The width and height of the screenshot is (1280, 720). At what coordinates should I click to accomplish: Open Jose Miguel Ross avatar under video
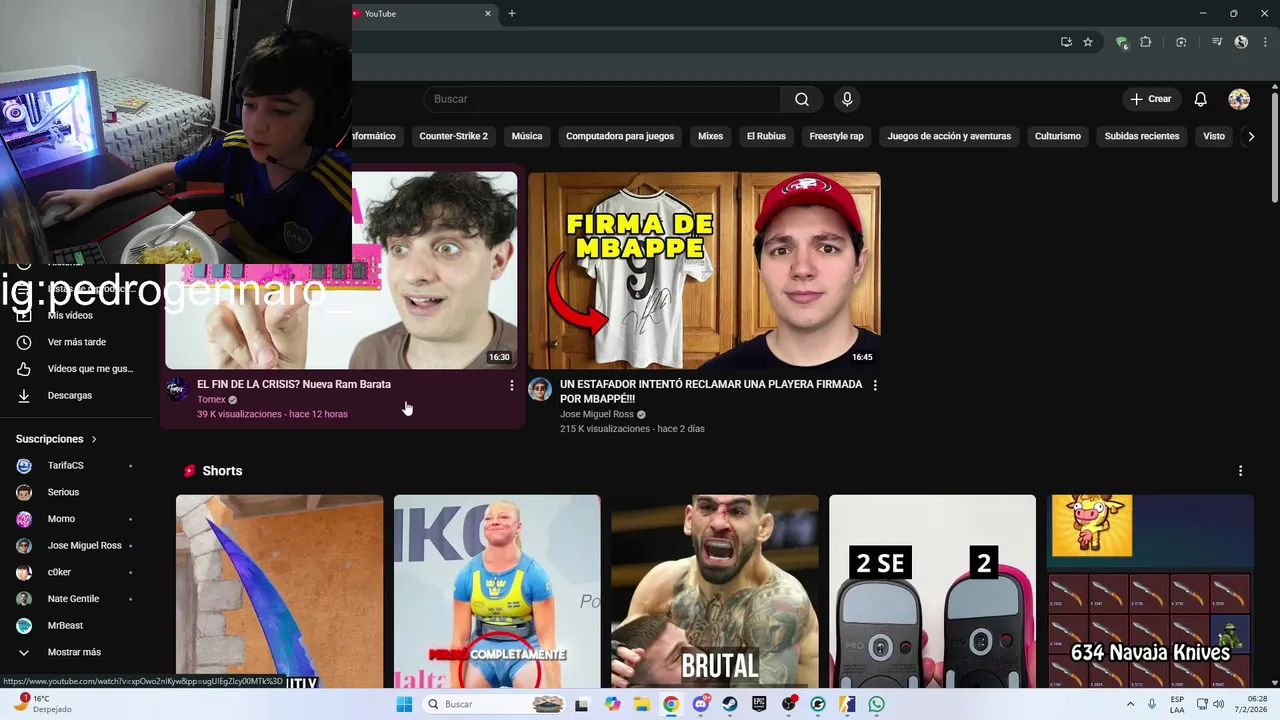tap(540, 390)
